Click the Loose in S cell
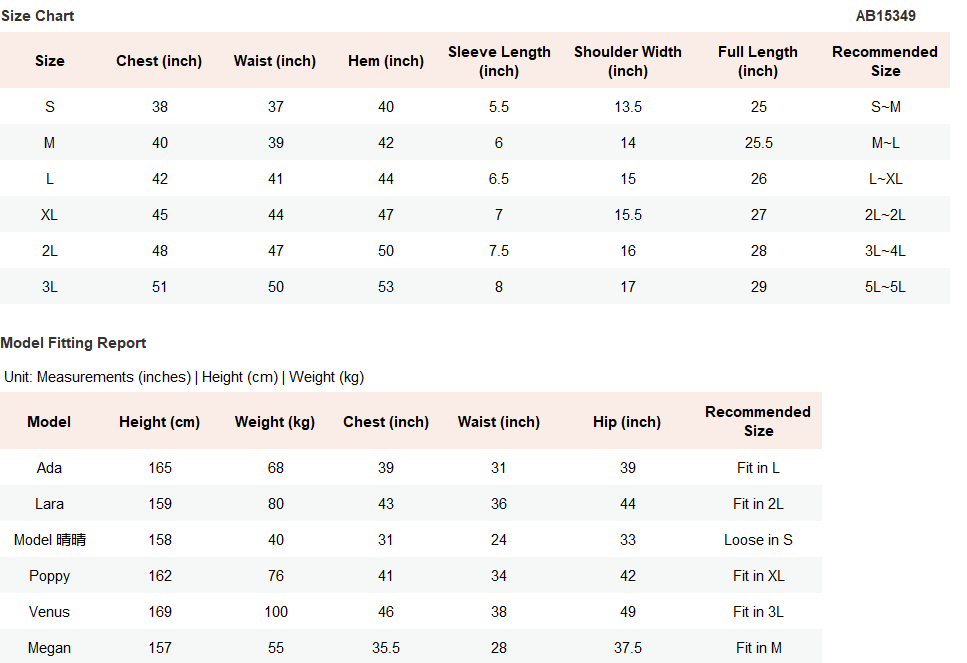The width and height of the screenshot is (967, 663). [758, 540]
